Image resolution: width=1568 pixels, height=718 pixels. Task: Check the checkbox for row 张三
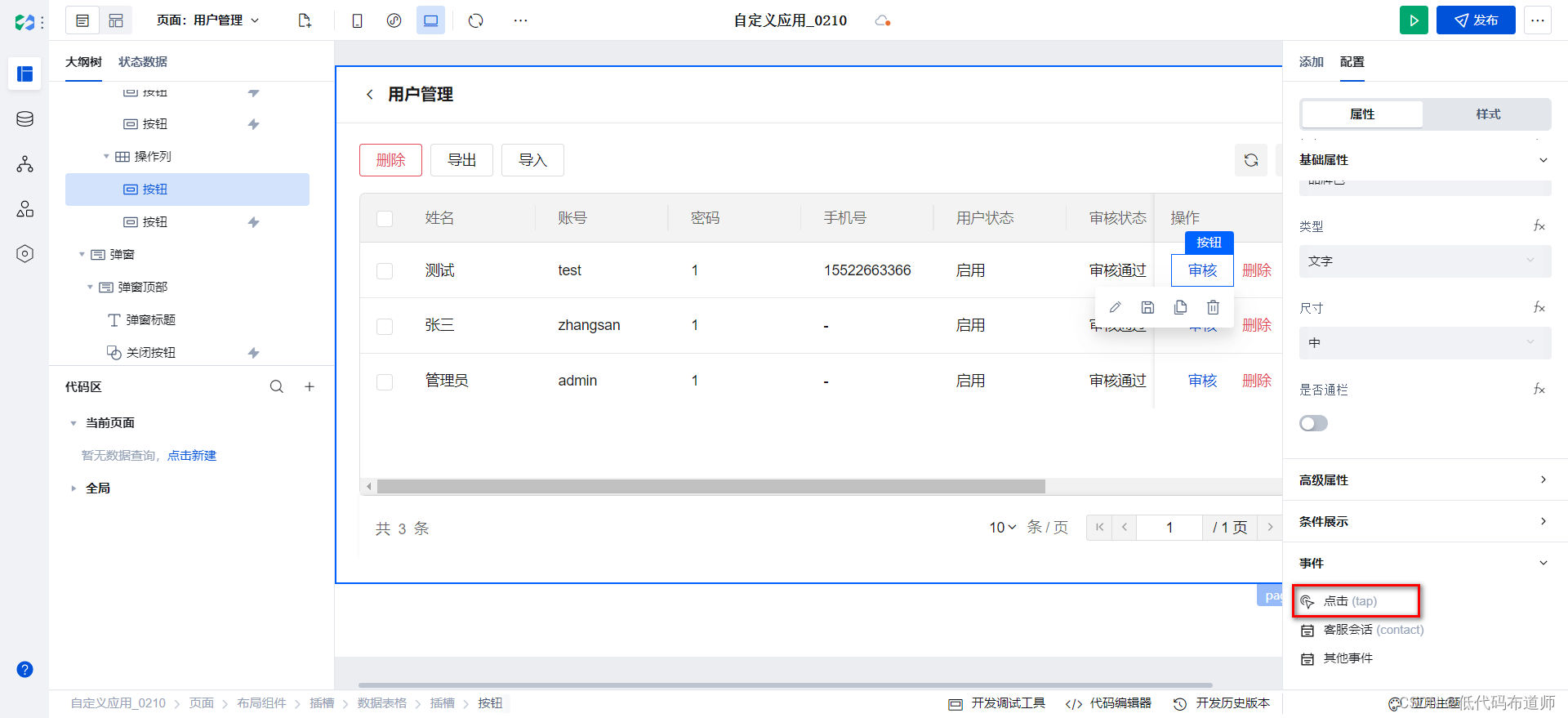coord(385,326)
